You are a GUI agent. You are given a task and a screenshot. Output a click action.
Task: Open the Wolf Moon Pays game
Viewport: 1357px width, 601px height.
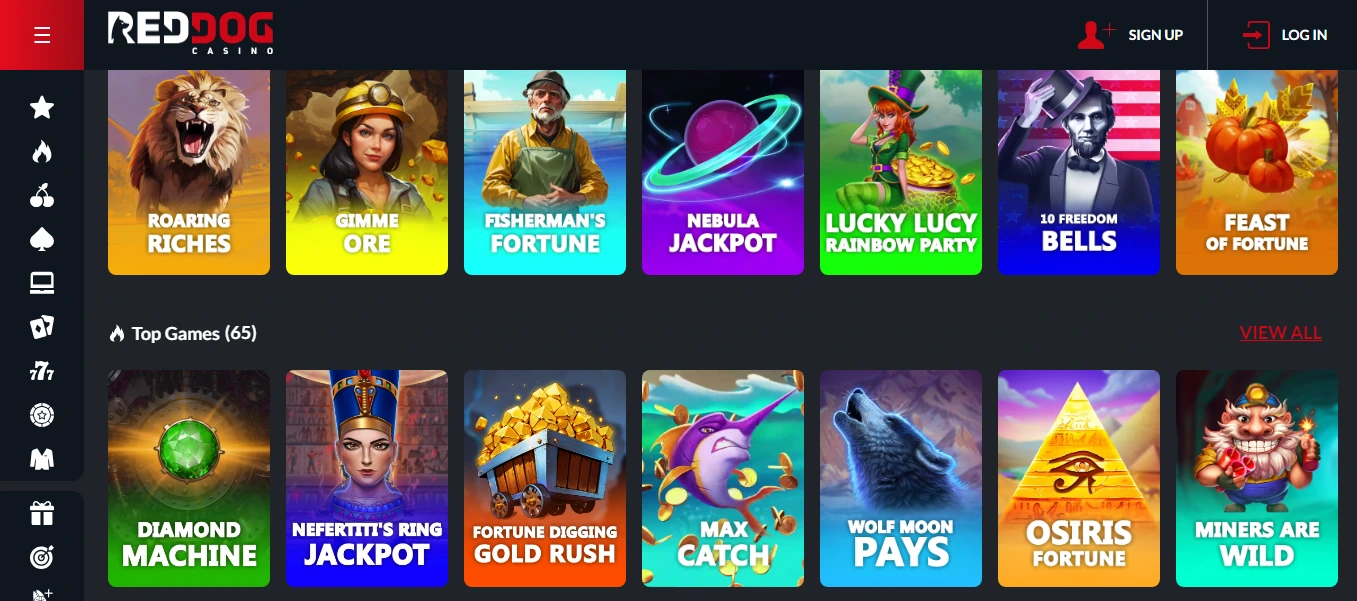point(901,478)
